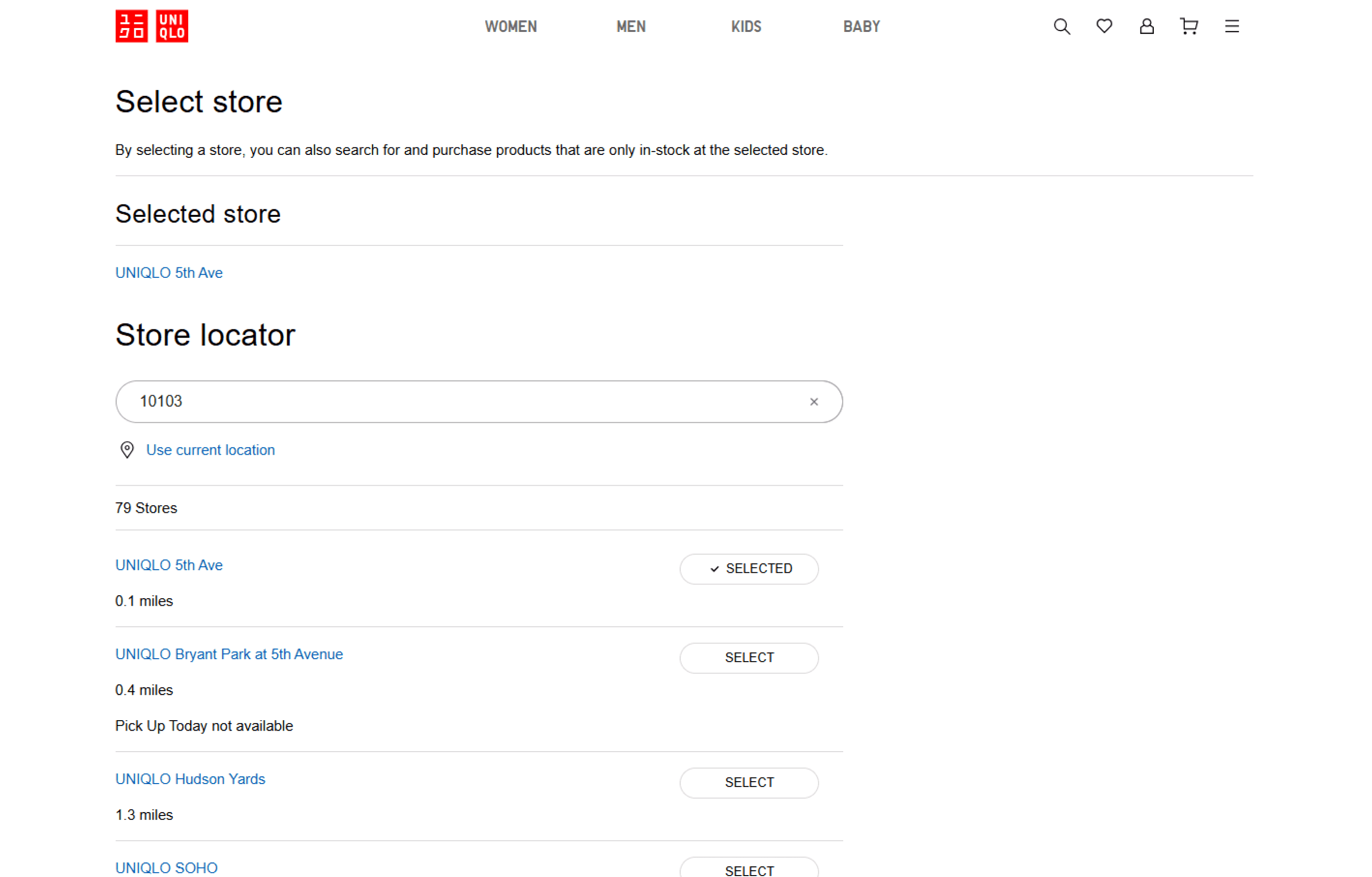The width and height of the screenshot is (1372, 877).
Task: Open the MEN category menu
Action: click(x=631, y=27)
